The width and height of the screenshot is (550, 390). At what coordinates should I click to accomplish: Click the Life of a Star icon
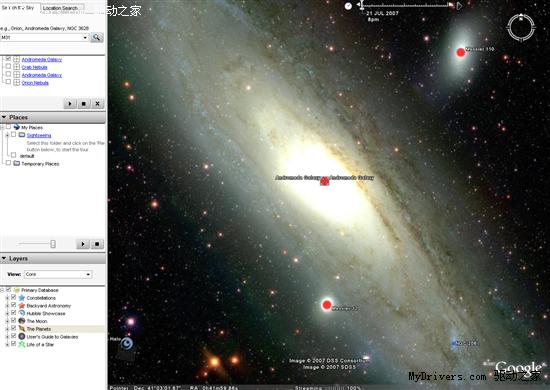pyautogui.click(x=22, y=344)
